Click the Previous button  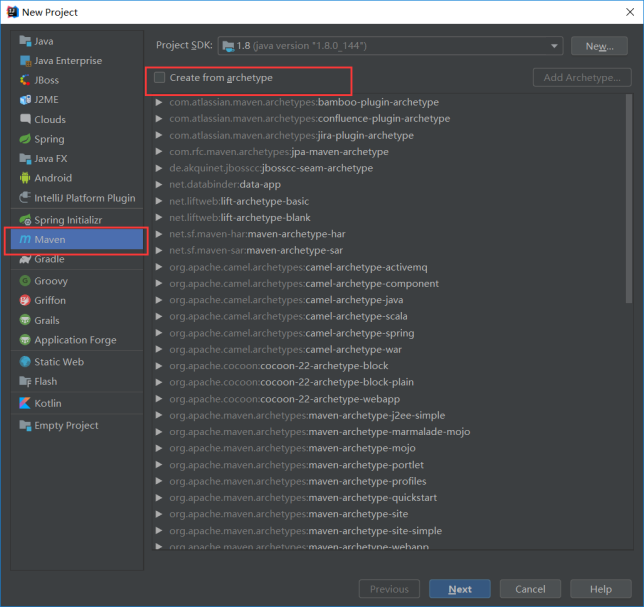(389, 589)
